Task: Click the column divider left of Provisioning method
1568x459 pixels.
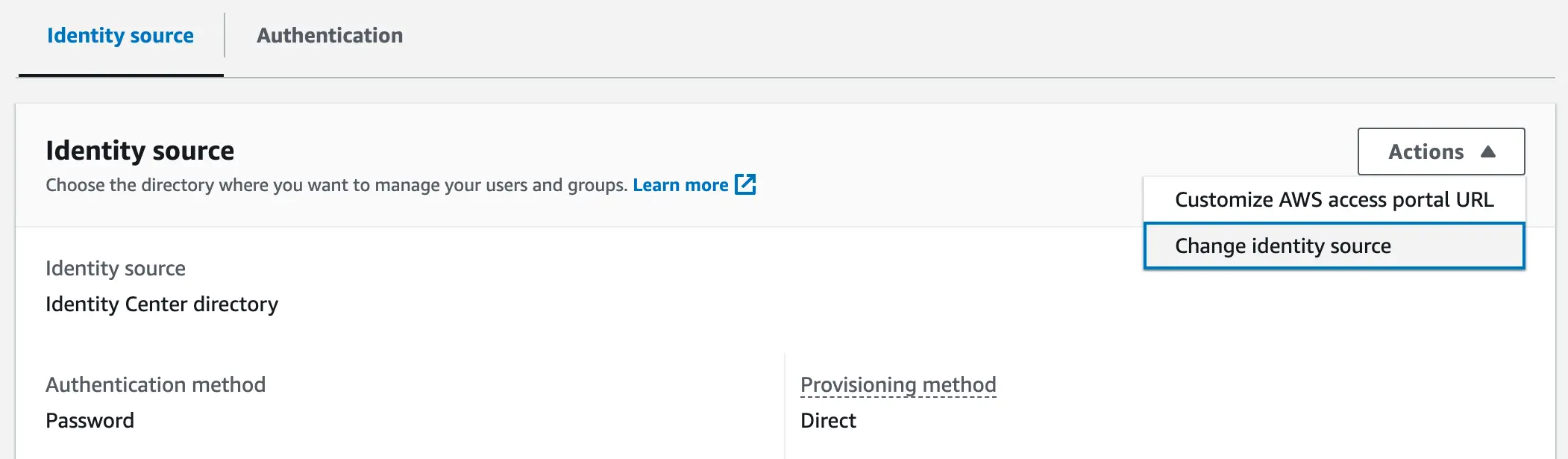Action: click(x=785, y=403)
